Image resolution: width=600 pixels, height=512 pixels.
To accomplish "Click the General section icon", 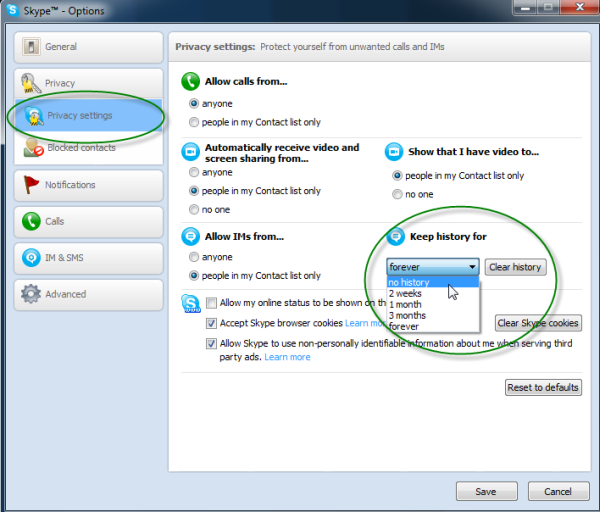I will (x=31, y=47).
